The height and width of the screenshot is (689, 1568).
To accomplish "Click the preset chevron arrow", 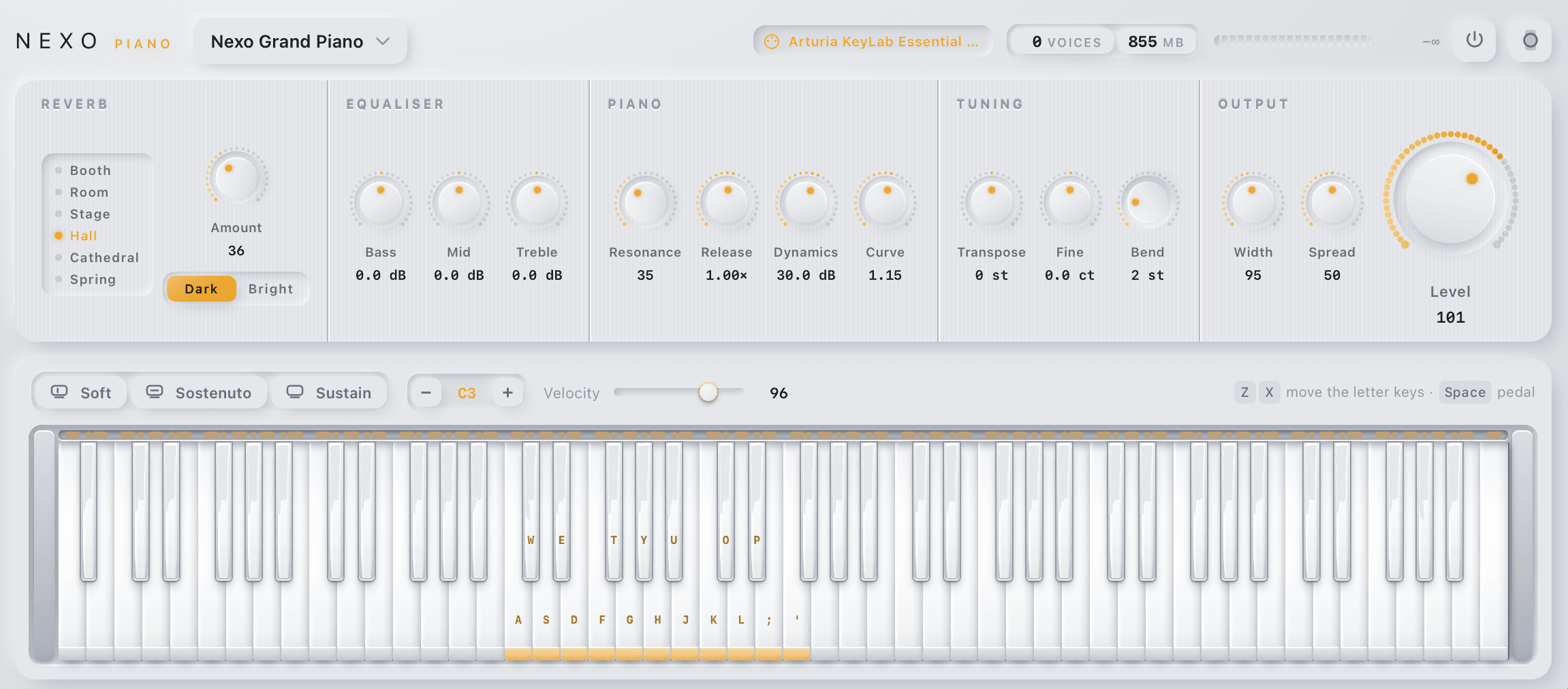I will tap(383, 42).
